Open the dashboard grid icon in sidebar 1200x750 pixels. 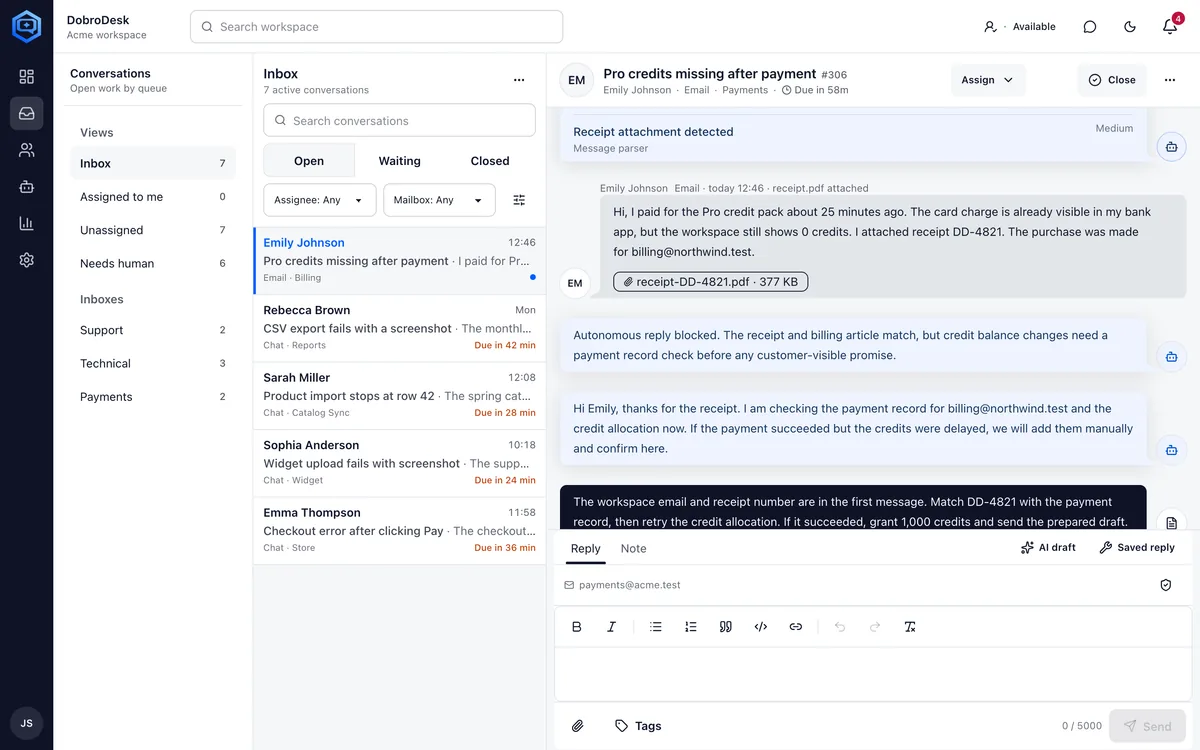point(27,77)
